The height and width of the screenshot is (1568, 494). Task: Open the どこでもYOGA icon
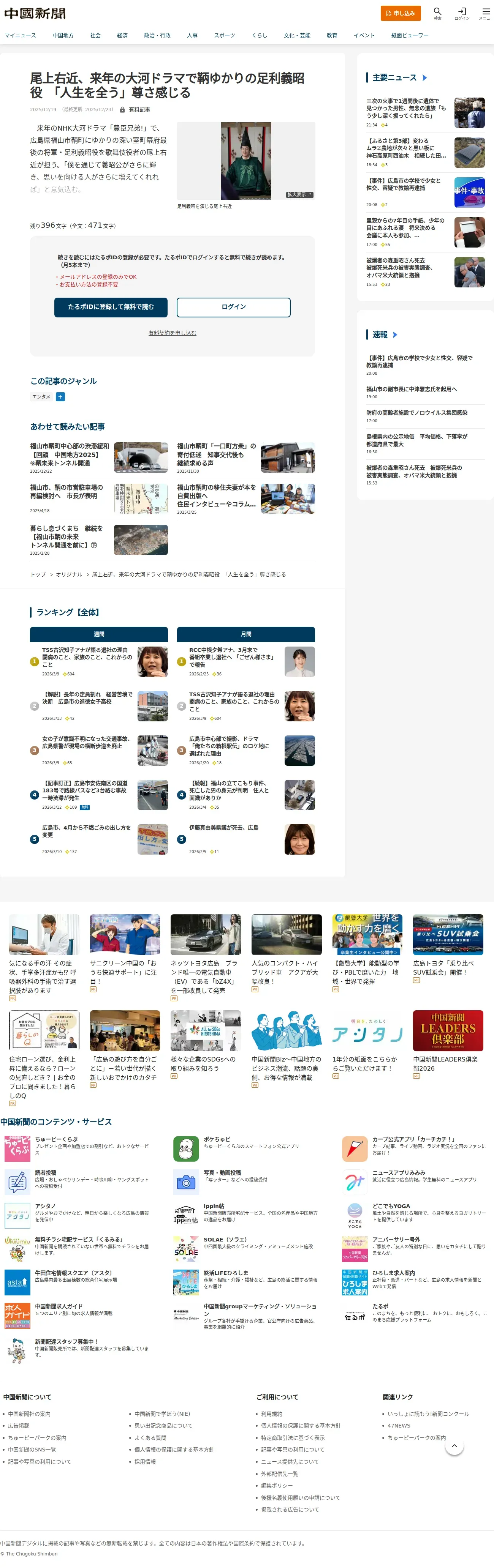coord(355,1215)
